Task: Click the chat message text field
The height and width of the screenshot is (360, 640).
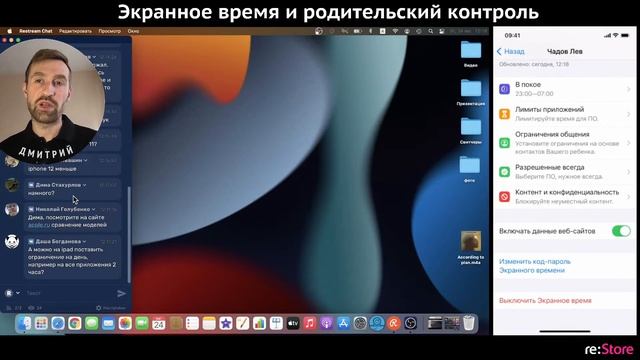Action: point(69,293)
